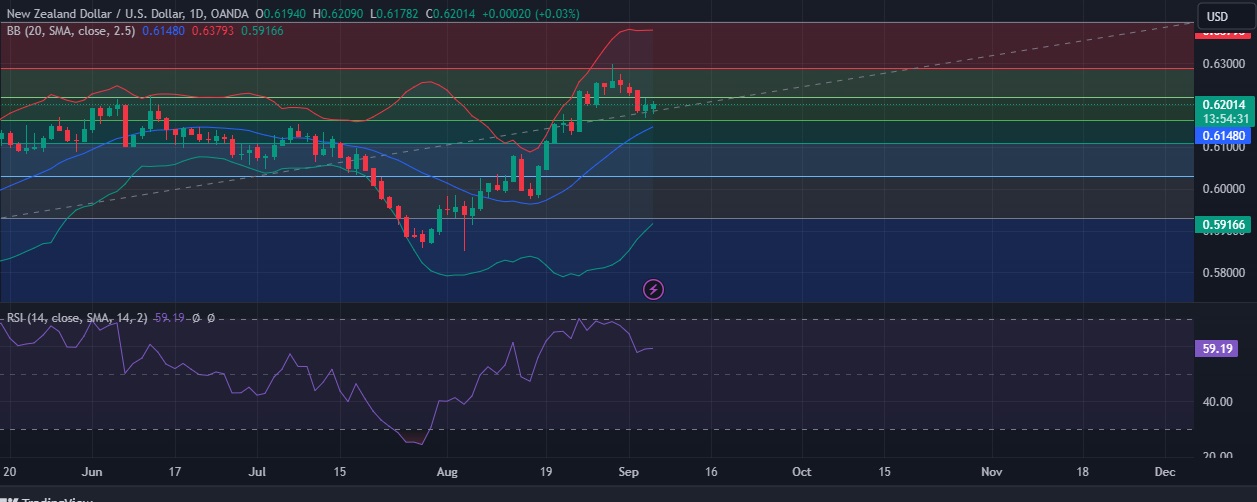
Task: Click the current price label 0.62014
Action: coord(1224,104)
